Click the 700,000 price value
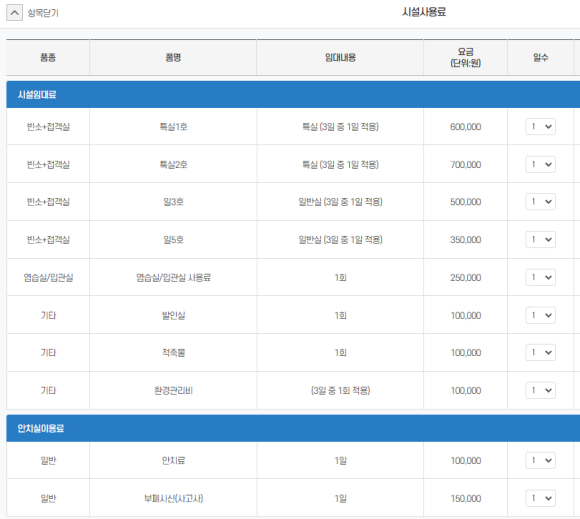The height and width of the screenshot is (519, 580). point(465,165)
